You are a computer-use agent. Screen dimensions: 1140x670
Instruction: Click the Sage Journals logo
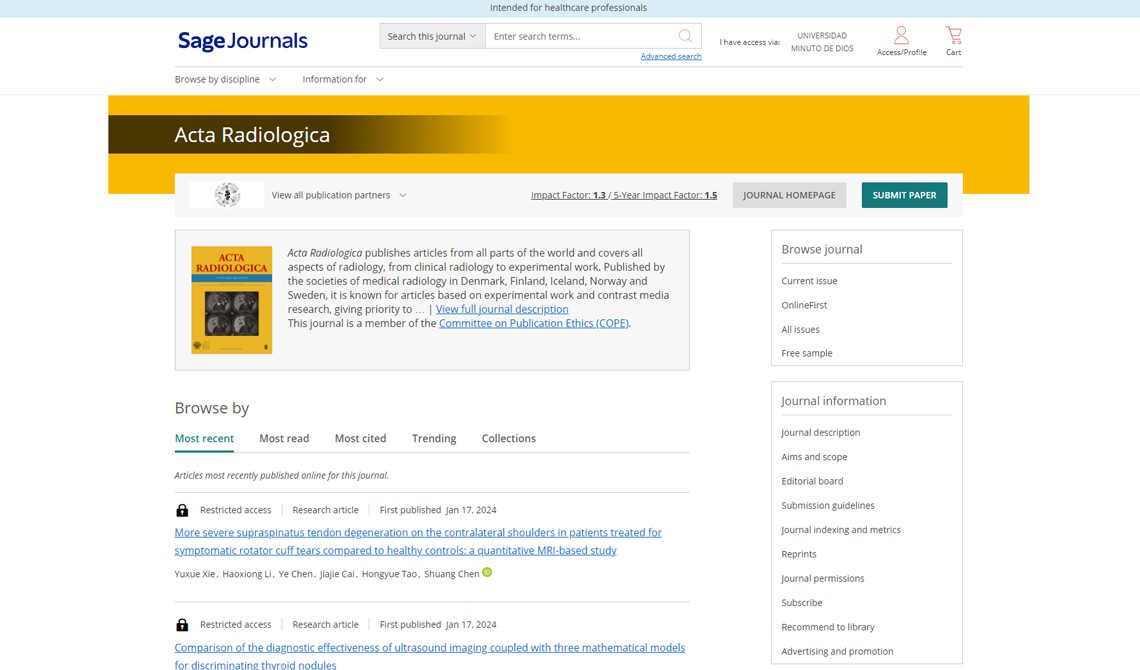[x=243, y=41]
